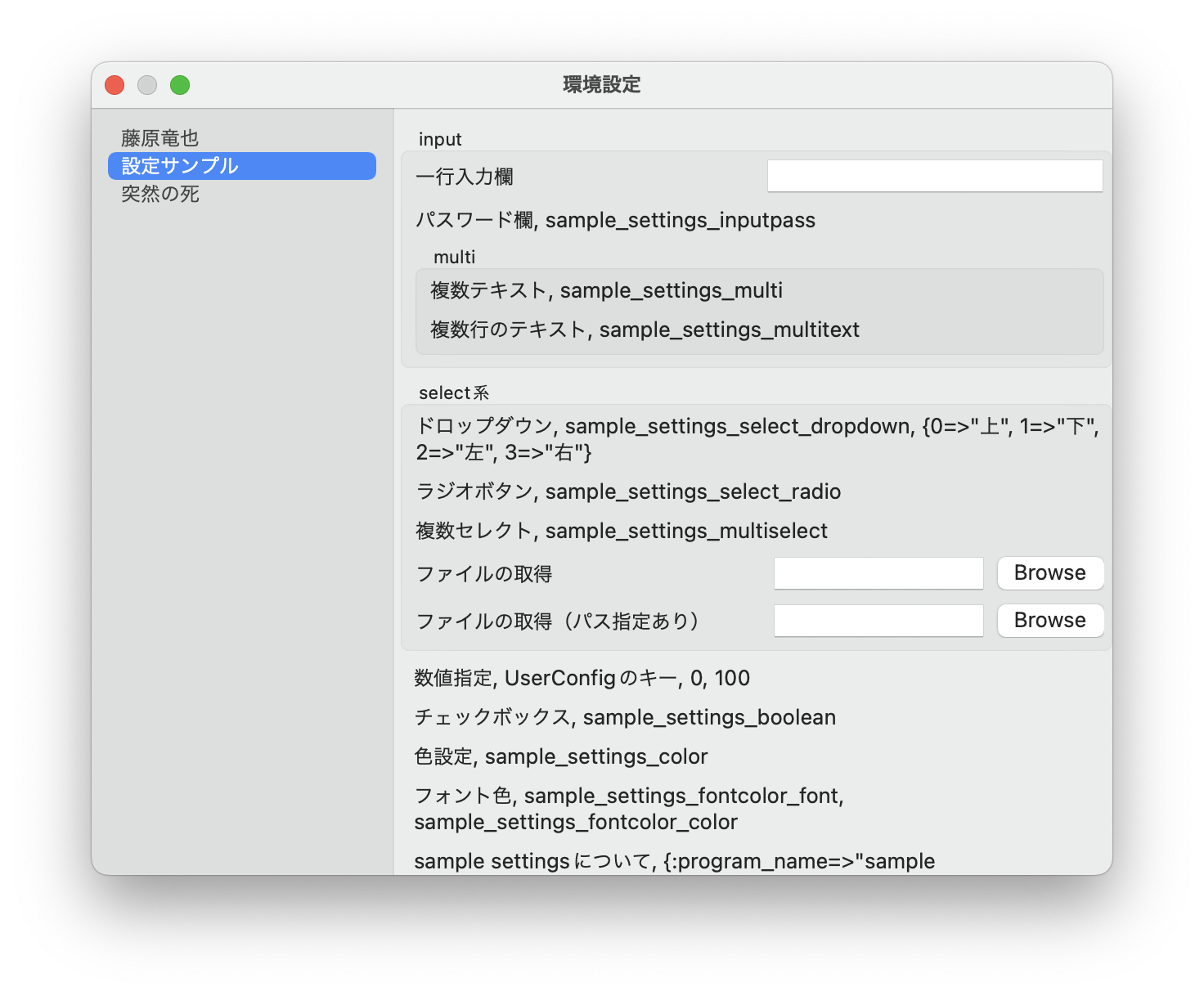Click the 複数テキスト sample_settings_multi entry
1204x996 pixels.
tap(606, 290)
